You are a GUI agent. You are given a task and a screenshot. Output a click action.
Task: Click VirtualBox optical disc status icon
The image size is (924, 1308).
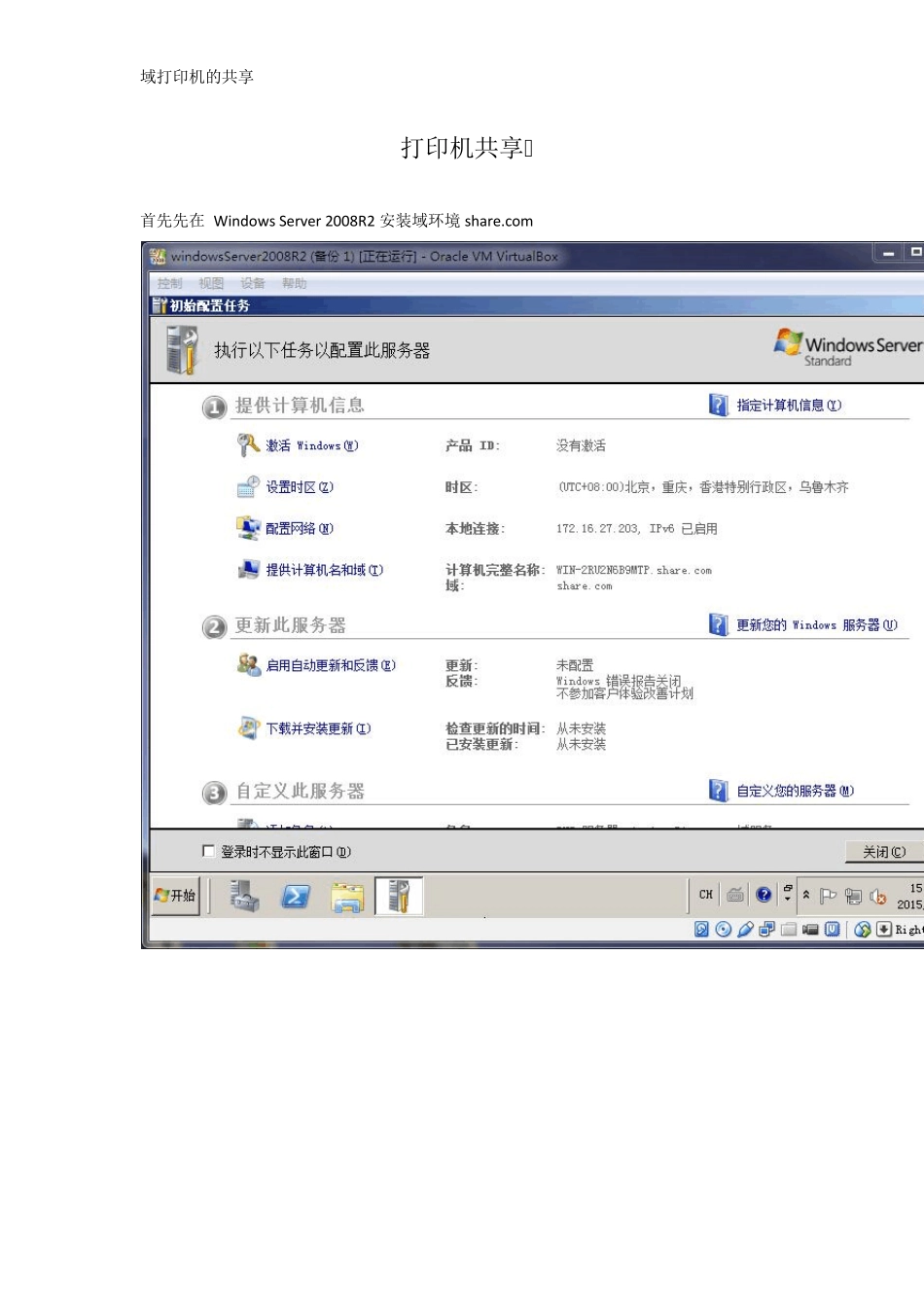(x=723, y=929)
